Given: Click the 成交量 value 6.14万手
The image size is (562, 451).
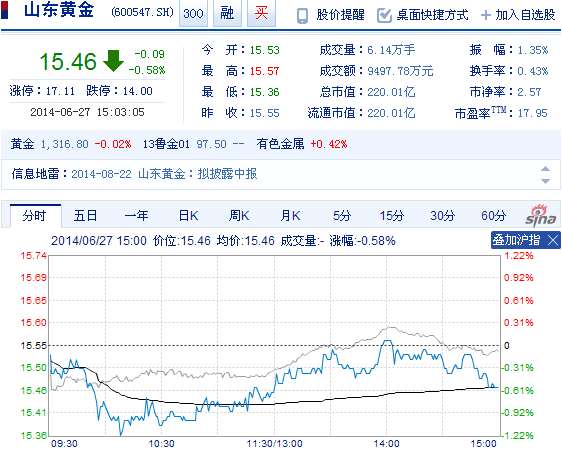Looking at the screenshot, I should point(391,50).
